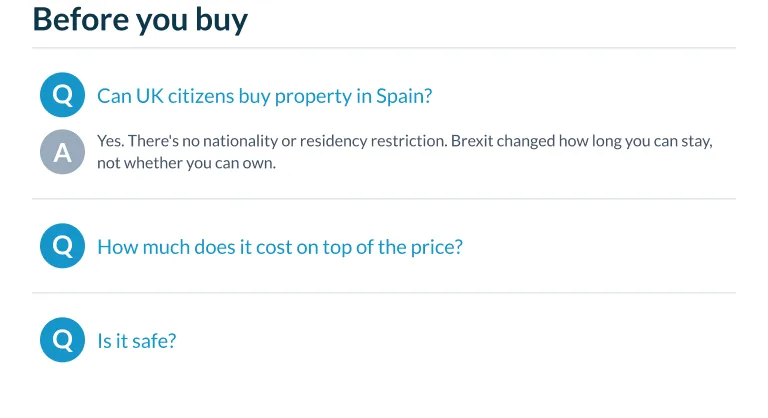Click the word "Spain?" in the first question
The height and width of the screenshot is (418, 768).
point(404,96)
